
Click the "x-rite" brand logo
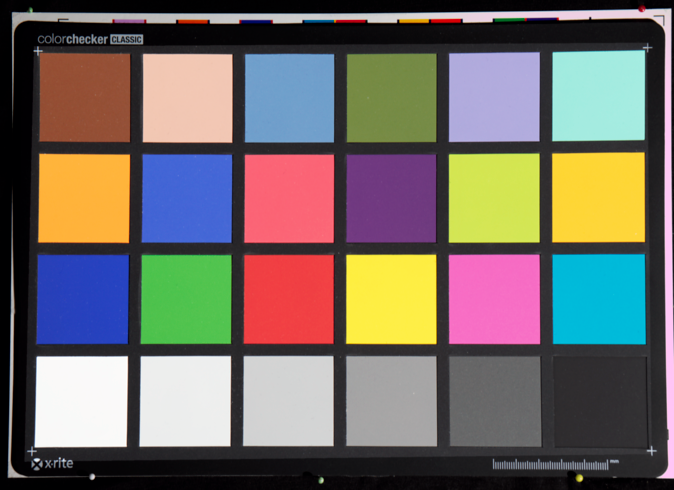pos(52,463)
